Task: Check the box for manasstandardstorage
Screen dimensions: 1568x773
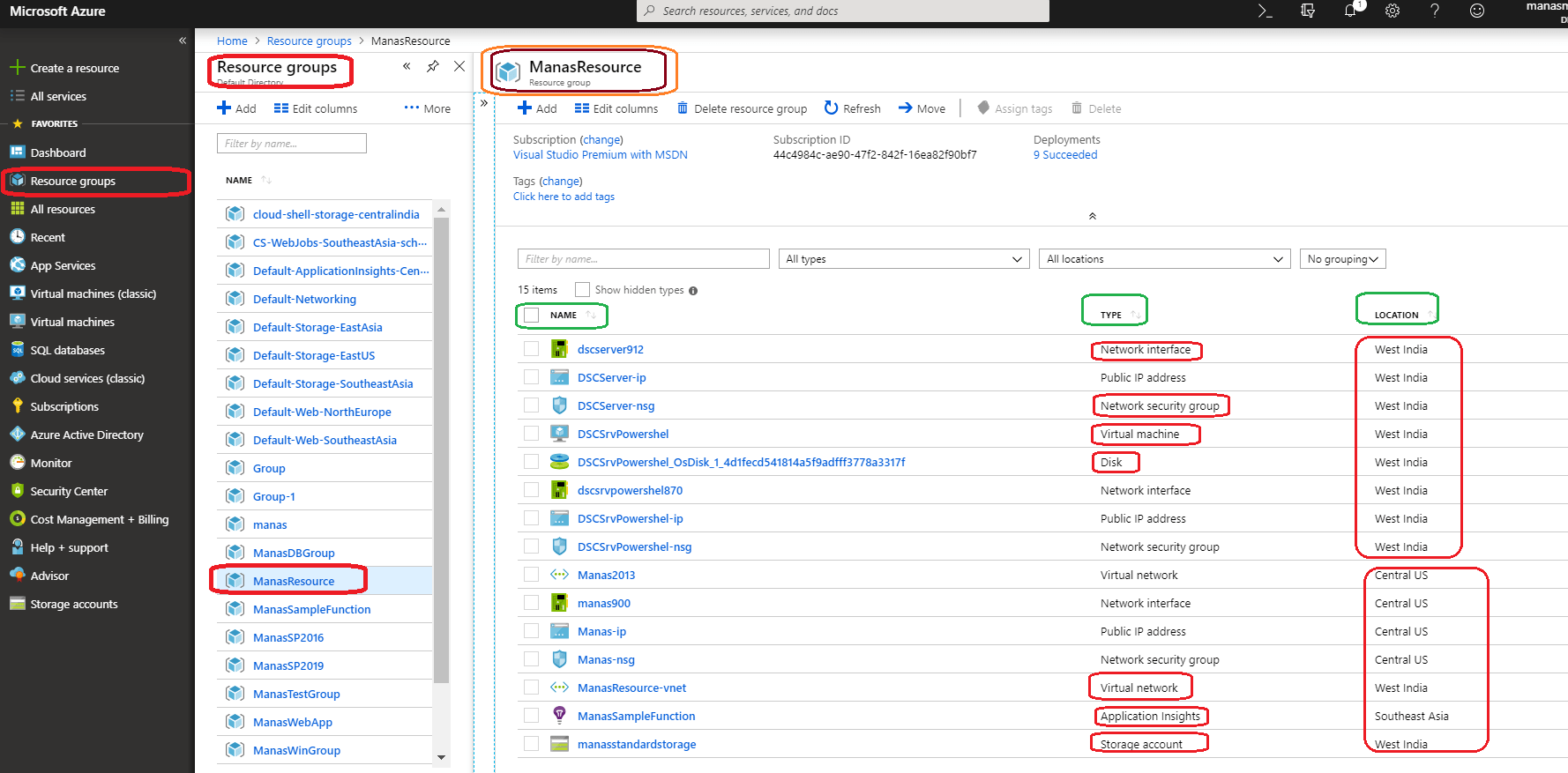Action: (x=531, y=744)
